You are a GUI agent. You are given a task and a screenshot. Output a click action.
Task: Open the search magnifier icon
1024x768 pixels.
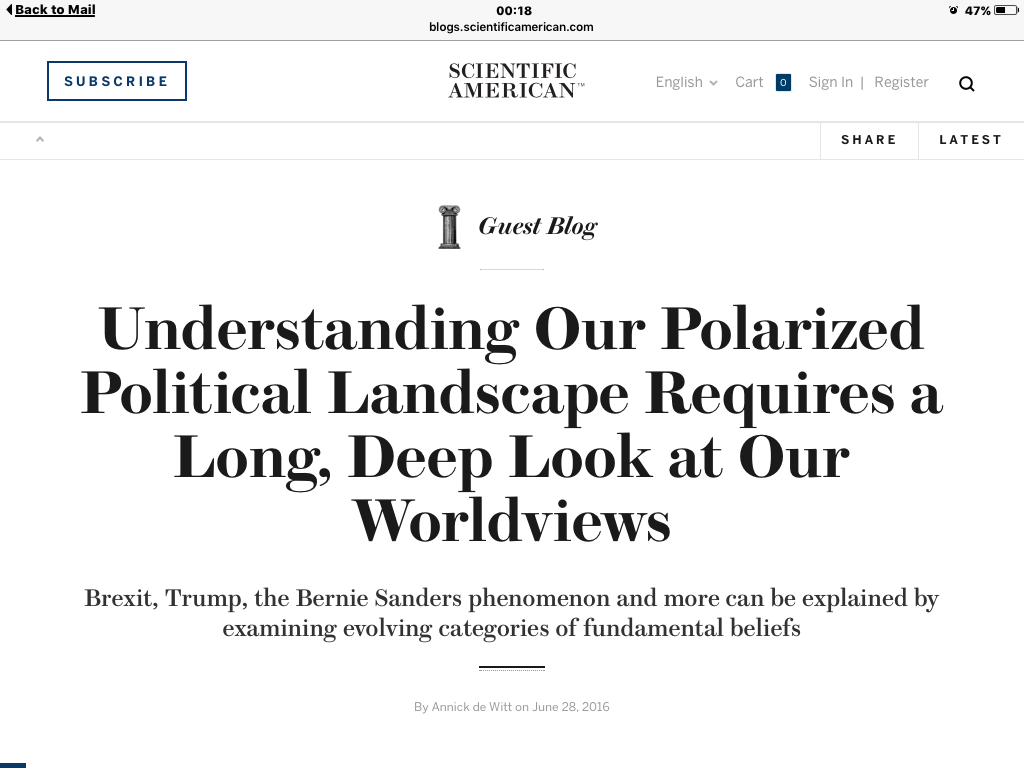coord(967,84)
